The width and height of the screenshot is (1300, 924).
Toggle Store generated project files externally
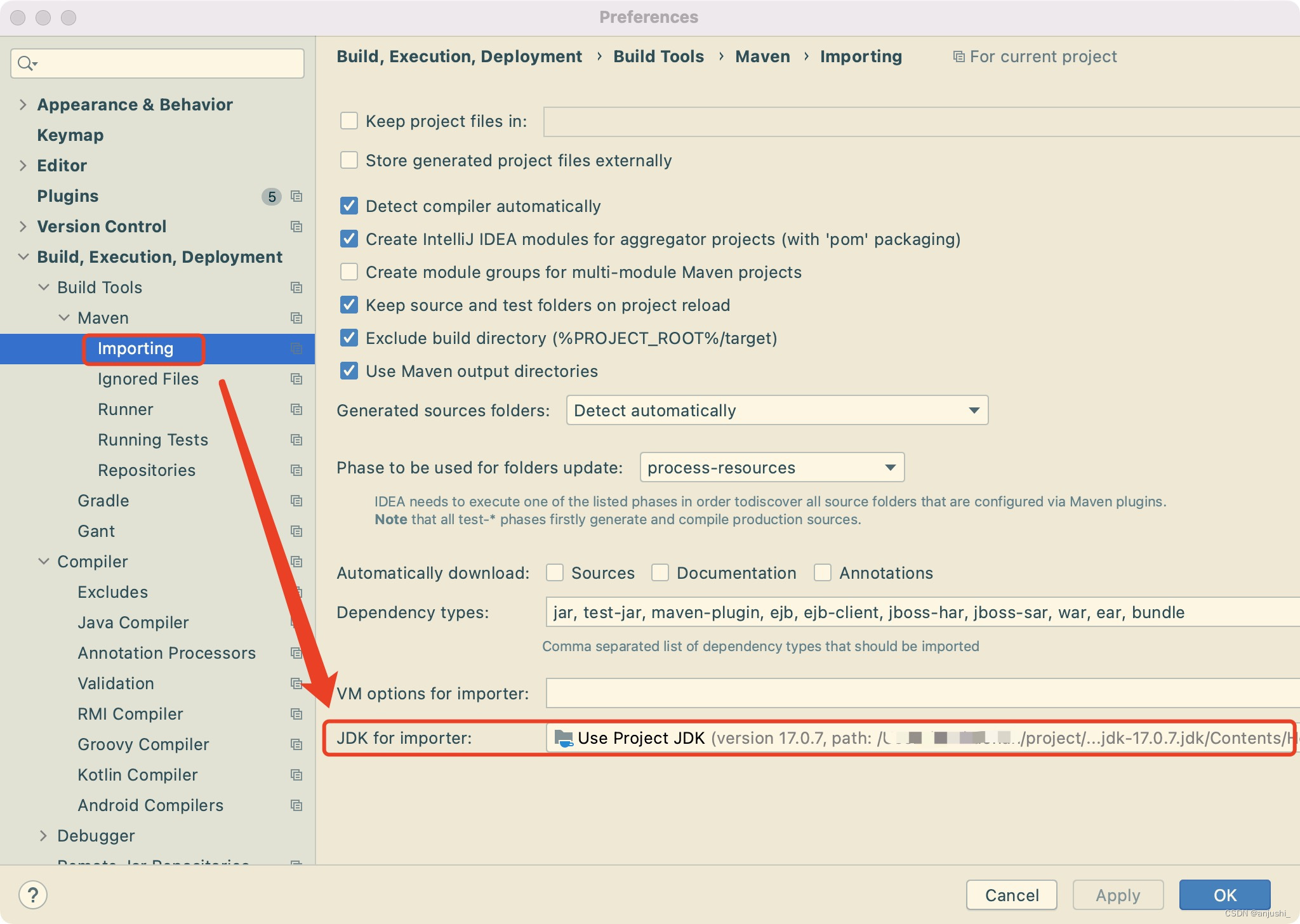tap(349, 160)
